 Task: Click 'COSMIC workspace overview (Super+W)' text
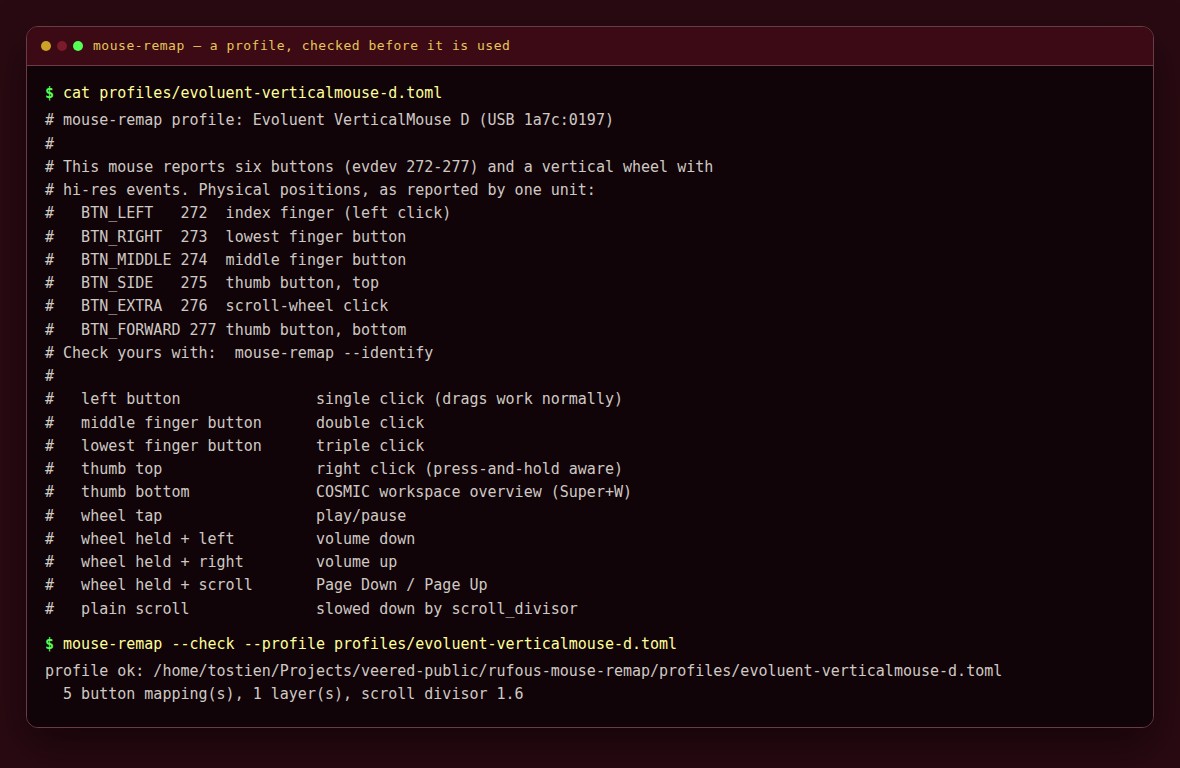pyautogui.click(x=473, y=492)
